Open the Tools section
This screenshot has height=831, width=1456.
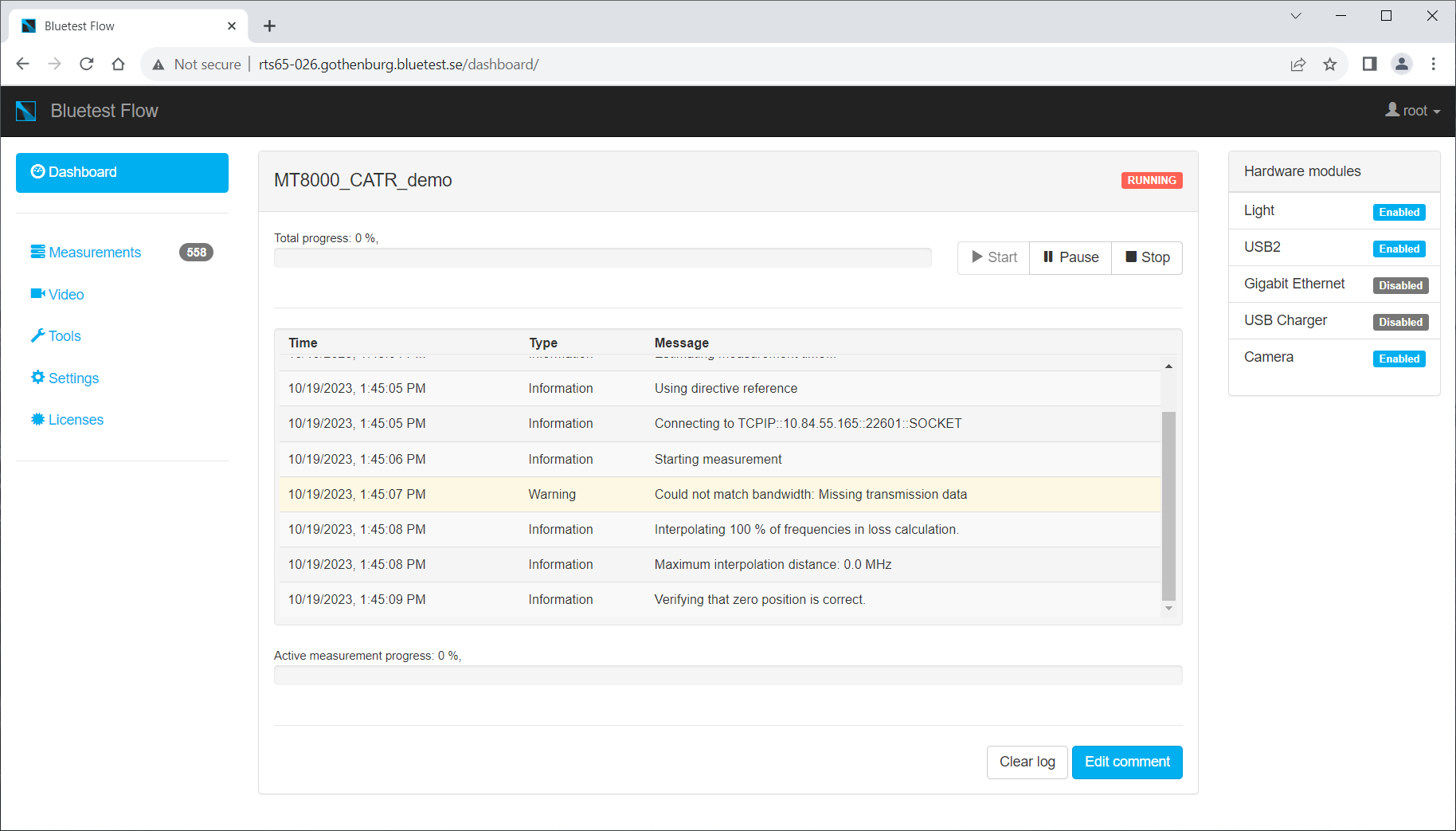click(x=56, y=336)
